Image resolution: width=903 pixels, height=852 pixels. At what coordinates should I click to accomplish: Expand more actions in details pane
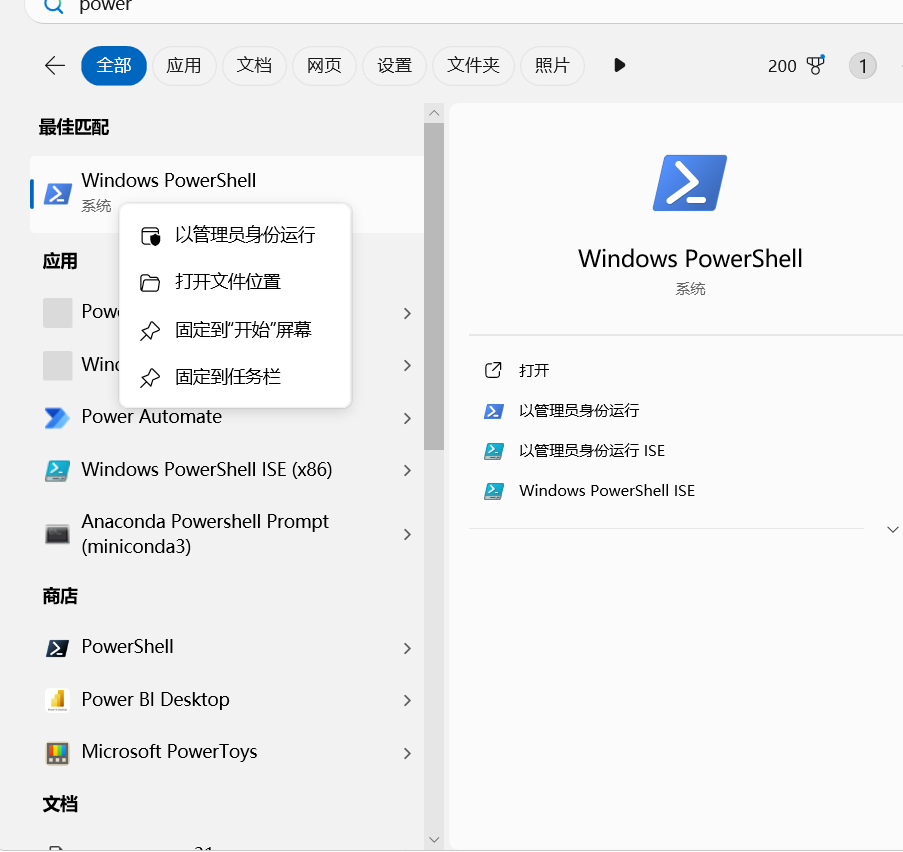pos(892,529)
